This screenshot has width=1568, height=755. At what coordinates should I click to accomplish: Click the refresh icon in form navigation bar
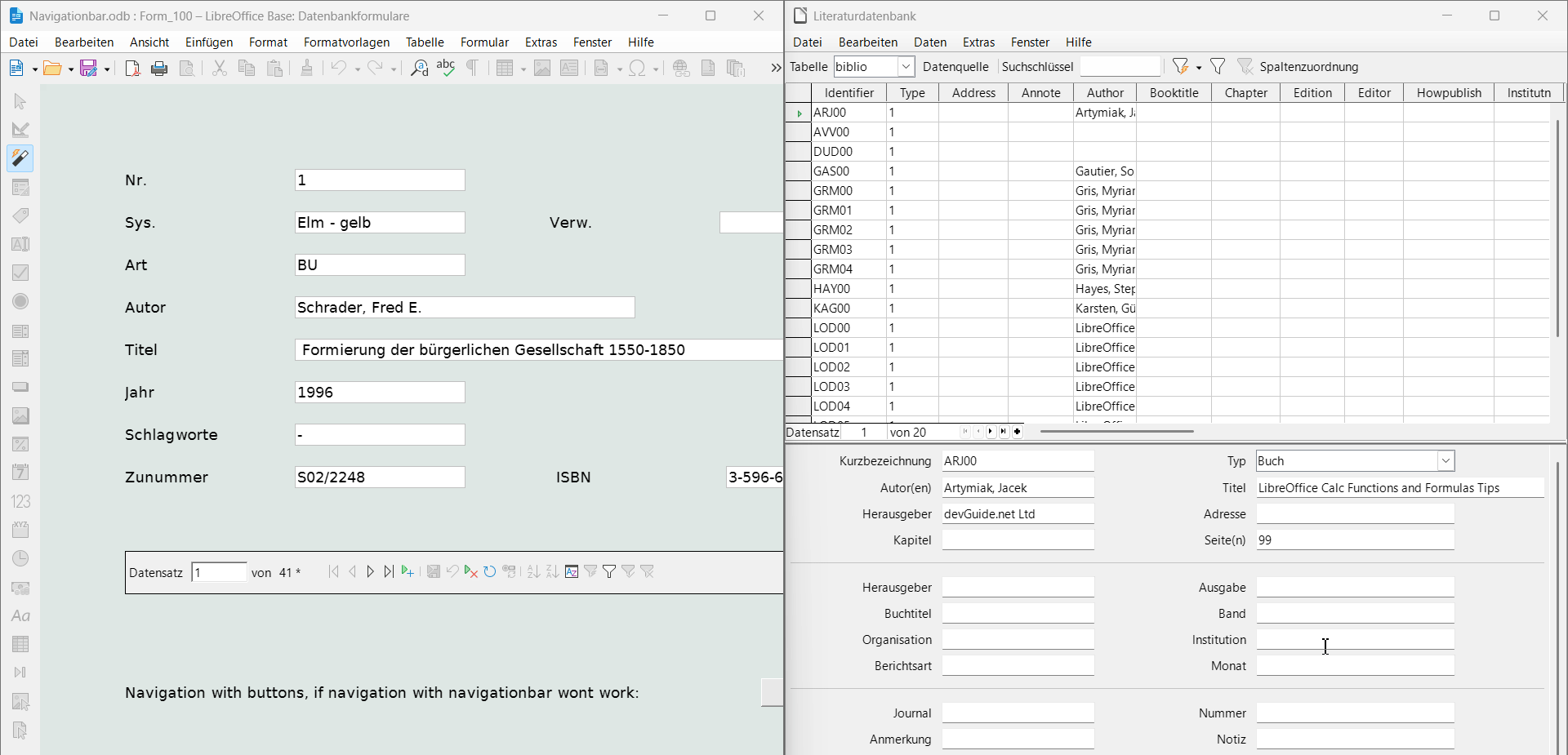[x=490, y=572]
